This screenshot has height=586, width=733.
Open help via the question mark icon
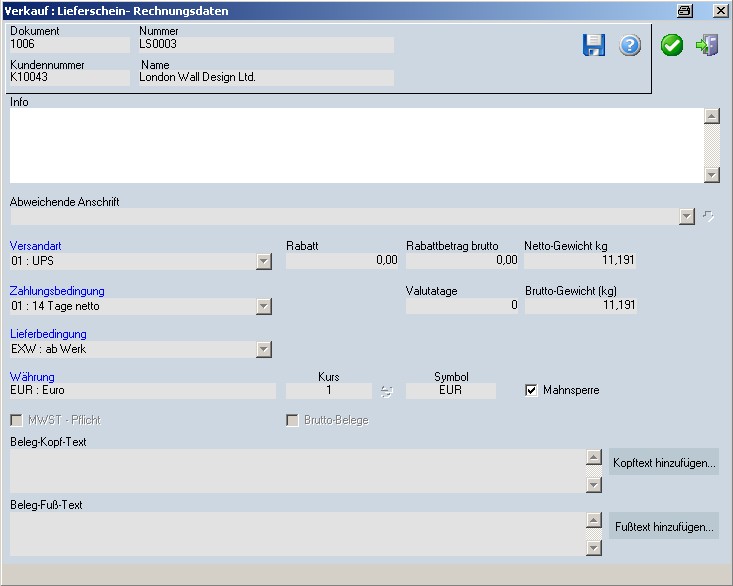(x=630, y=45)
